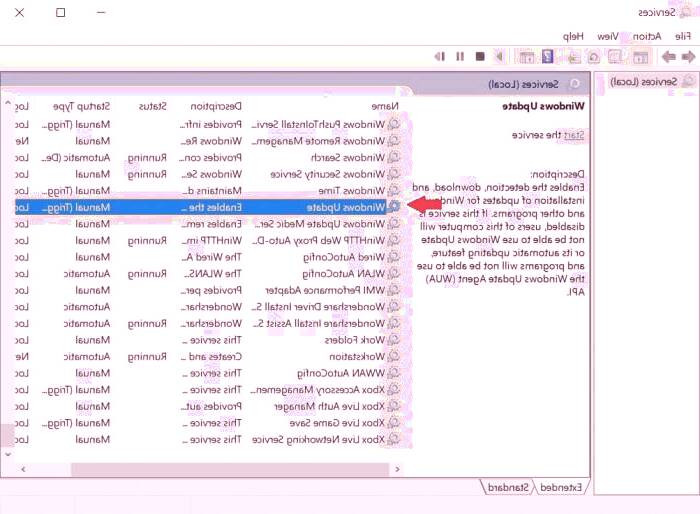Click Automatic startup type in Workstation row
Screen dimensions: 700x514
(87, 356)
